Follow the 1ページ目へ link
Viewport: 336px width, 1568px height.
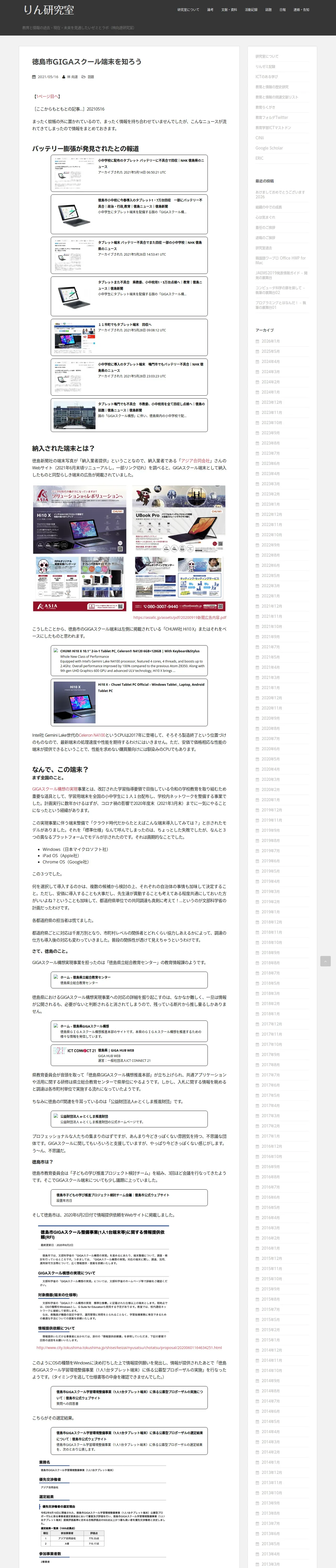(x=48, y=96)
